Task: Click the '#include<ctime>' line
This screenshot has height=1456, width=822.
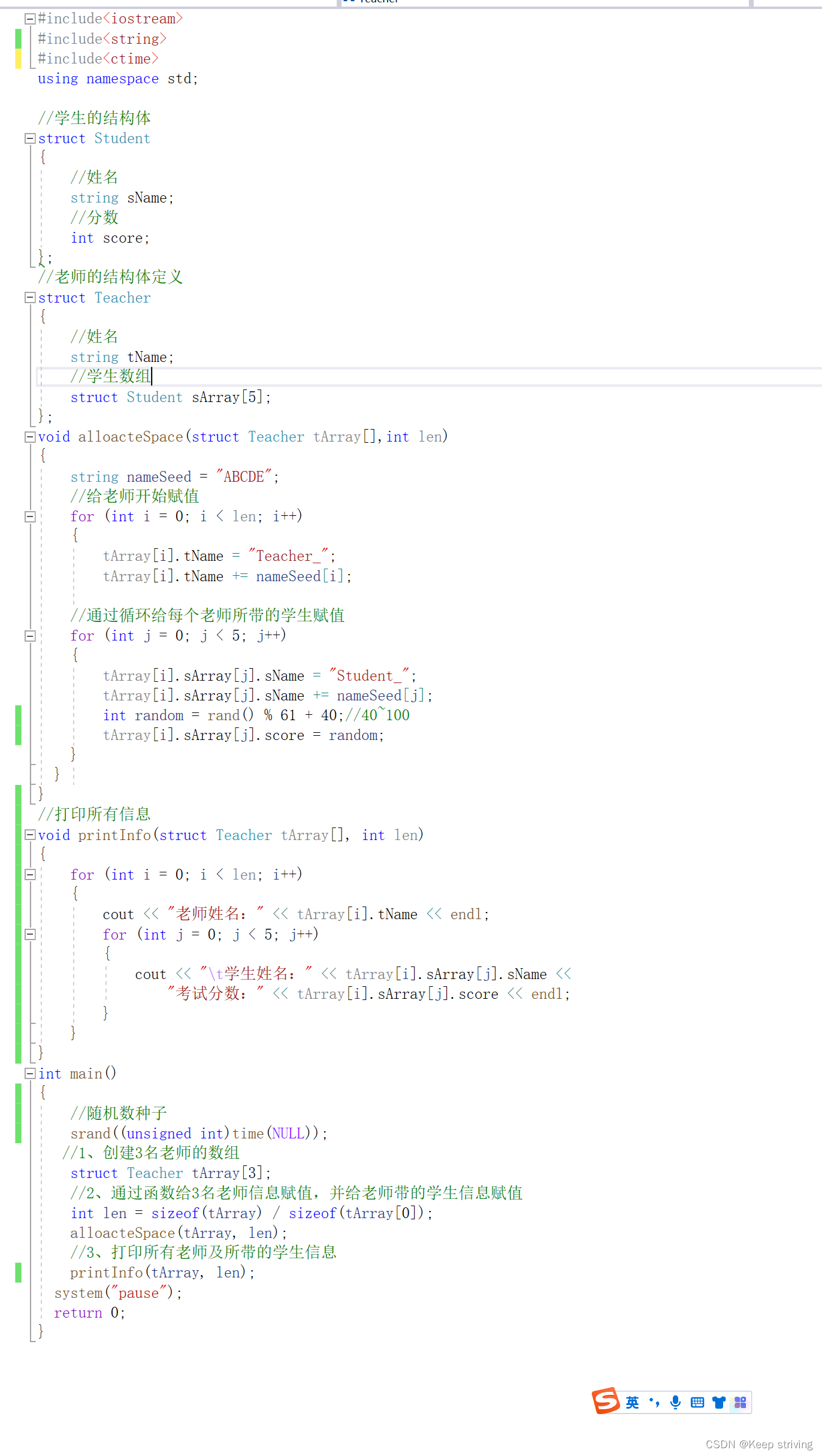Action: pos(98,59)
